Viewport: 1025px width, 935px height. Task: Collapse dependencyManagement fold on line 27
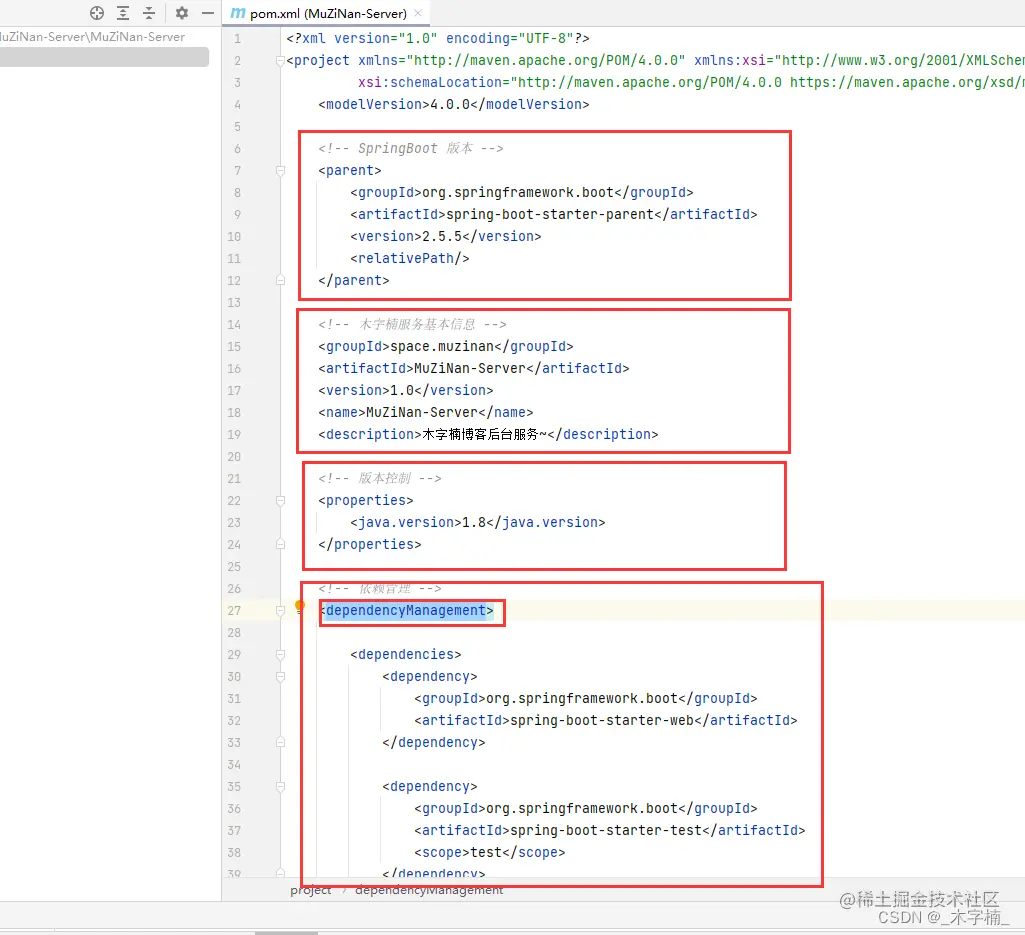coord(280,611)
